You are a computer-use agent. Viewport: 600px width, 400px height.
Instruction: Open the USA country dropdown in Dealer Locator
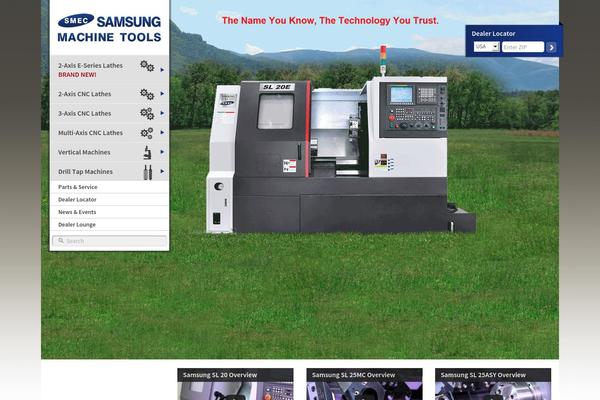(486, 47)
